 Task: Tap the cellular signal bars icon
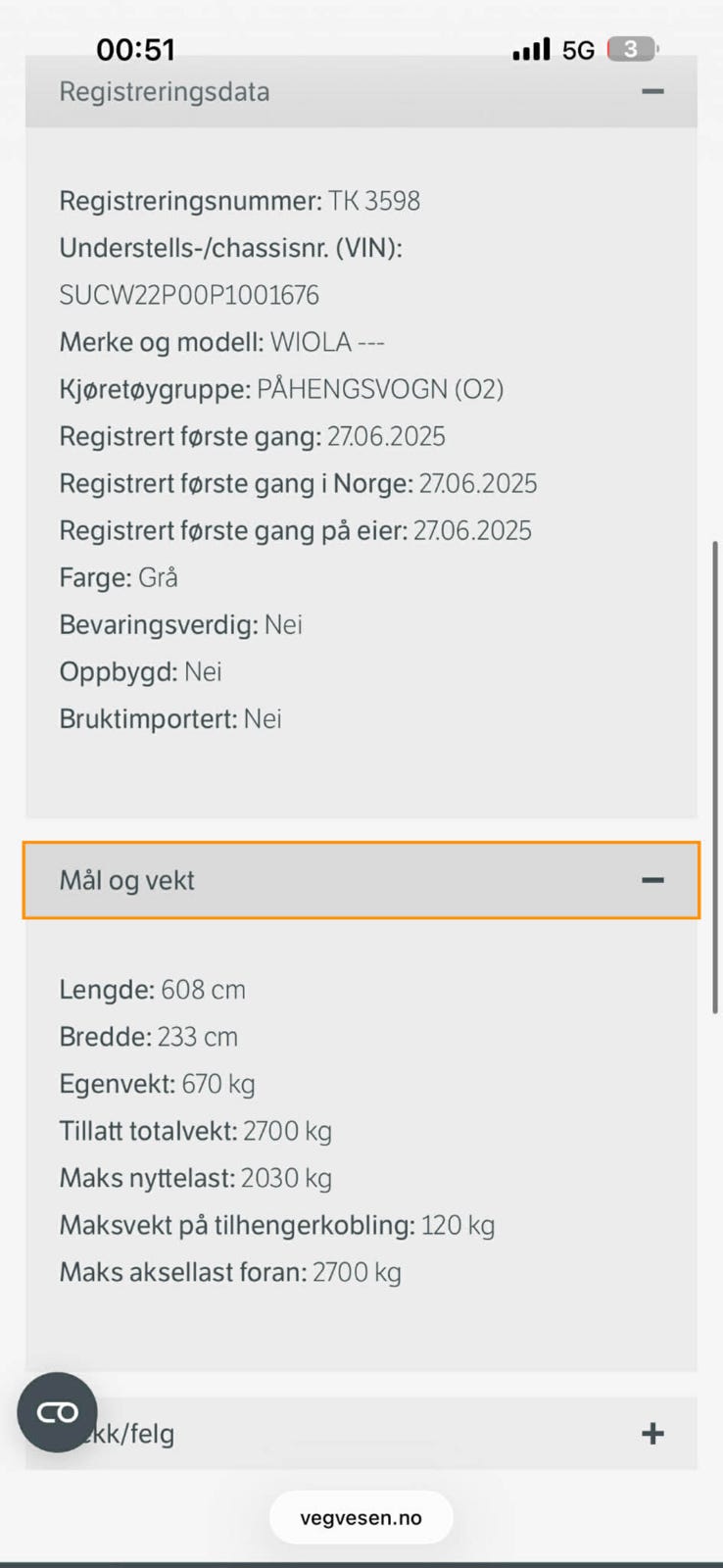pyautogui.click(x=532, y=50)
